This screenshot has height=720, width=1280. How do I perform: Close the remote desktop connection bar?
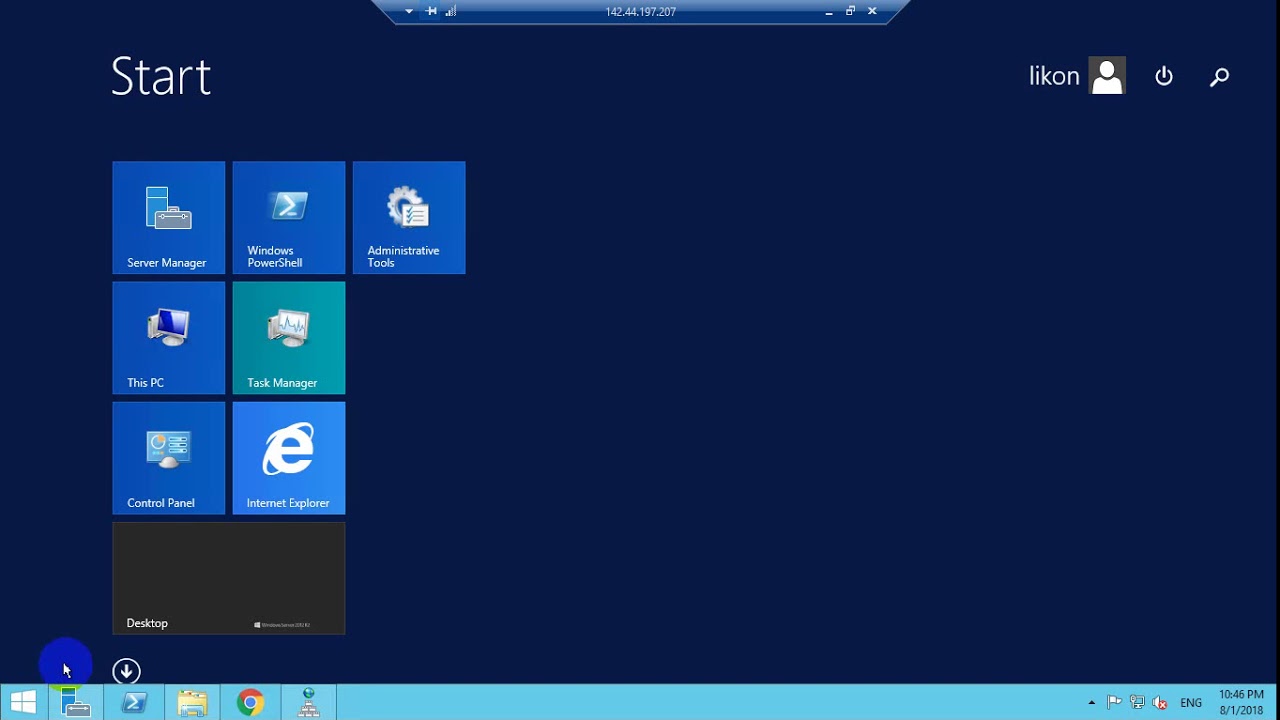pyautogui.click(x=872, y=11)
